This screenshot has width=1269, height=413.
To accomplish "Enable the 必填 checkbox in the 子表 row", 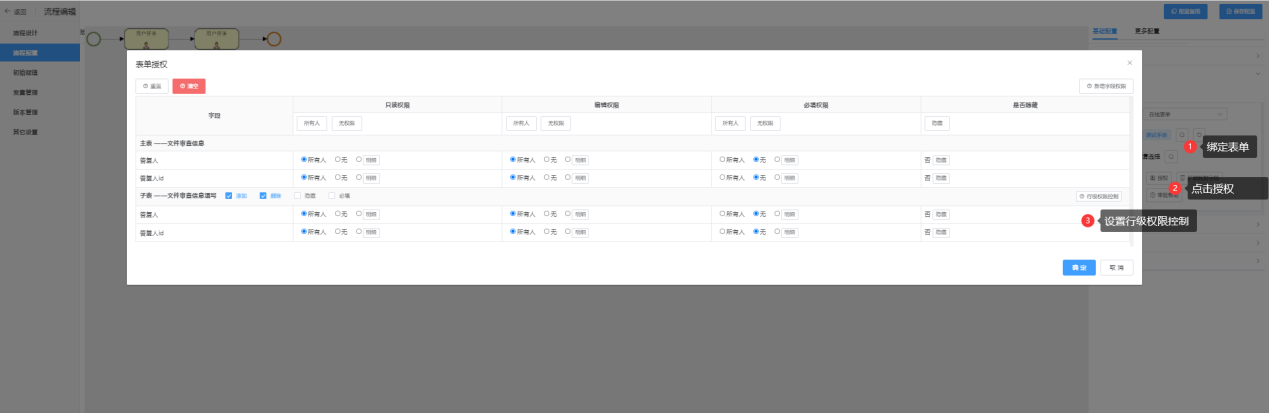I will [x=332, y=196].
